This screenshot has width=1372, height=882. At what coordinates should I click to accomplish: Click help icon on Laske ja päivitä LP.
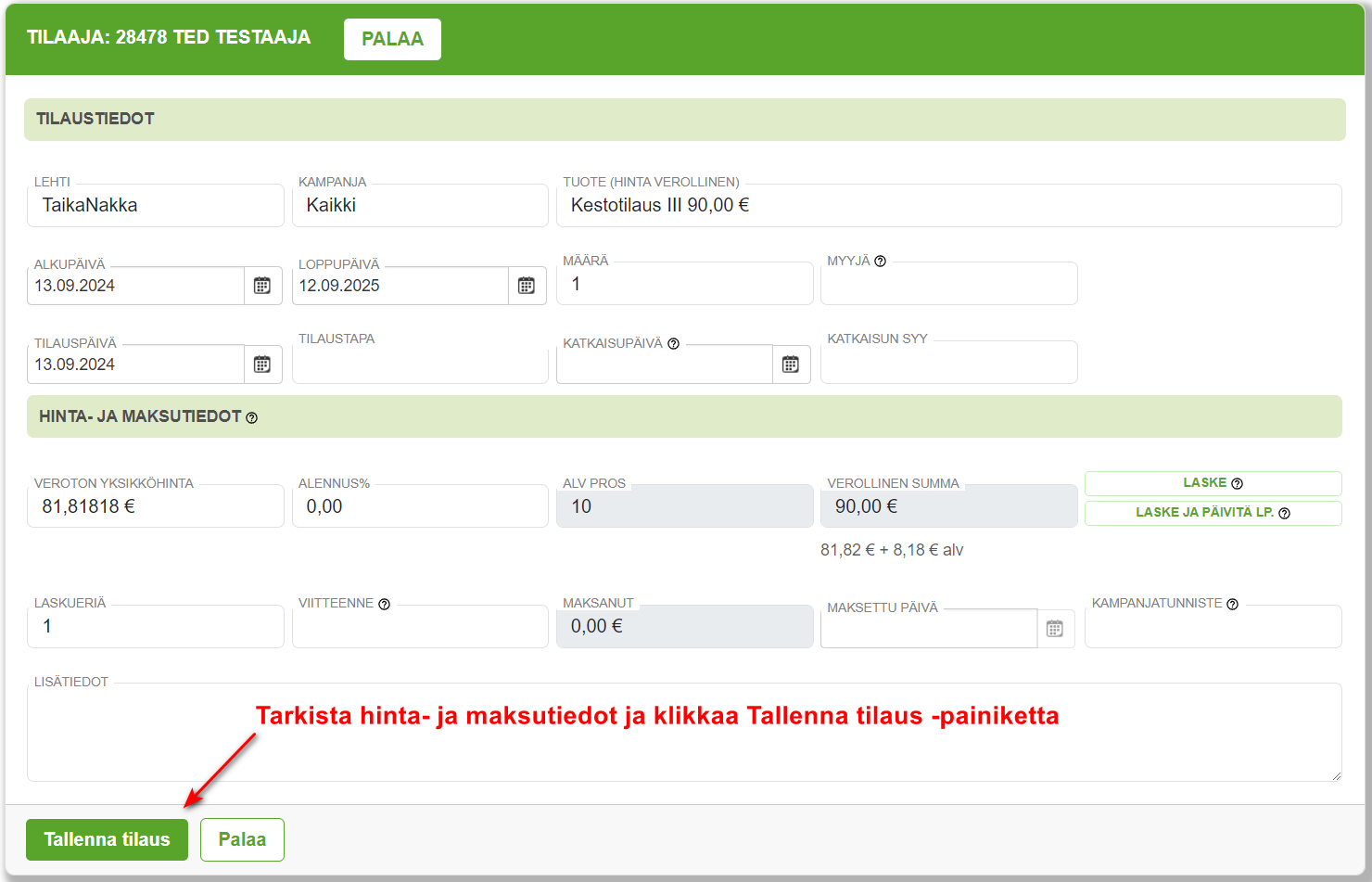point(1285,513)
